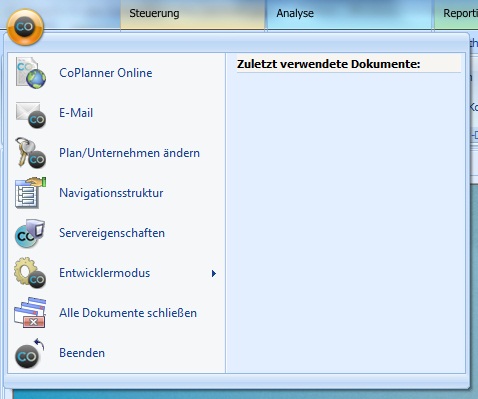Select Plan/Unternehmen ändern

pos(116,153)
